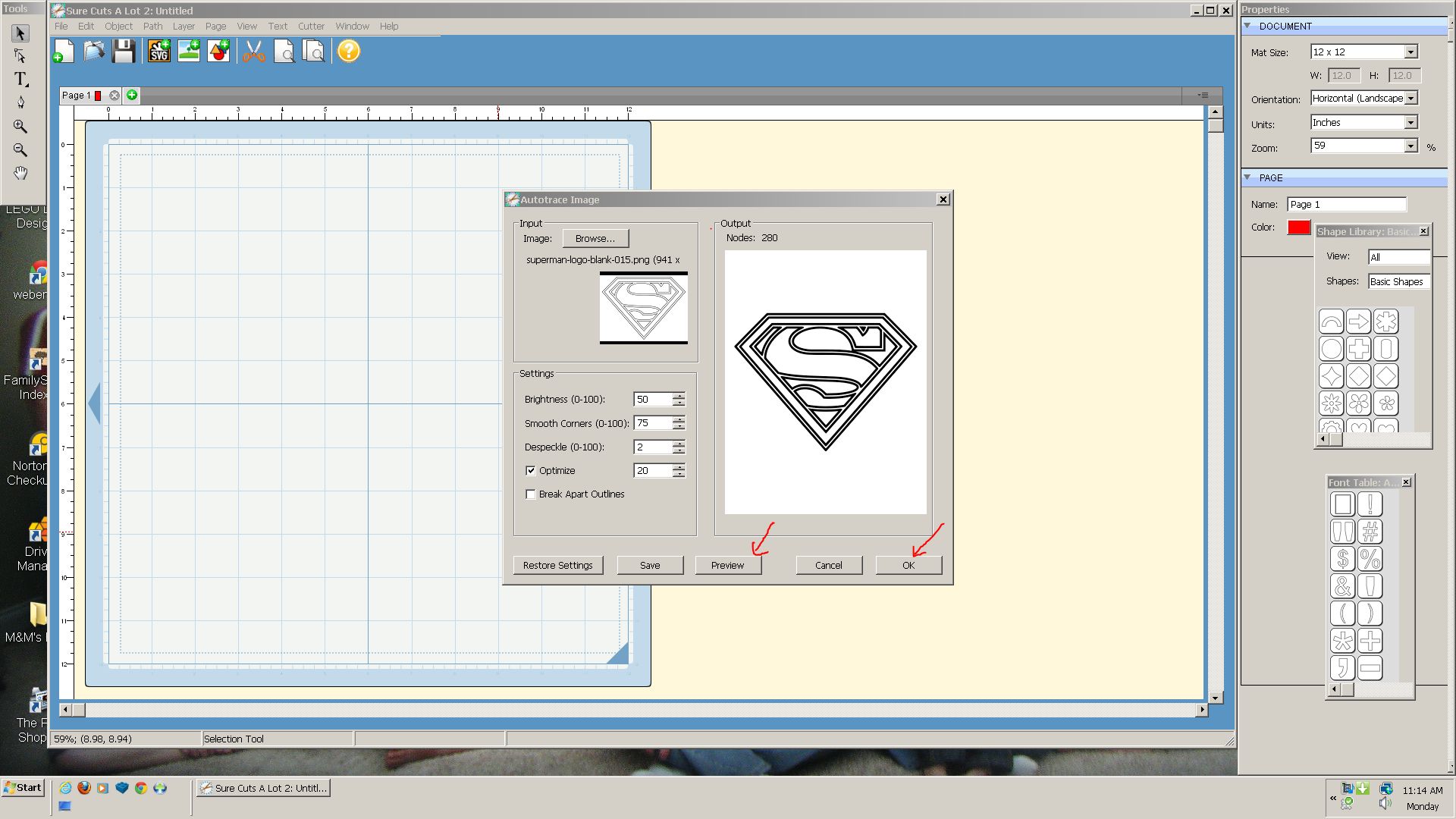
Task: Increase Brightness with spinner up arrow
Action: click(x=679, y=396)
